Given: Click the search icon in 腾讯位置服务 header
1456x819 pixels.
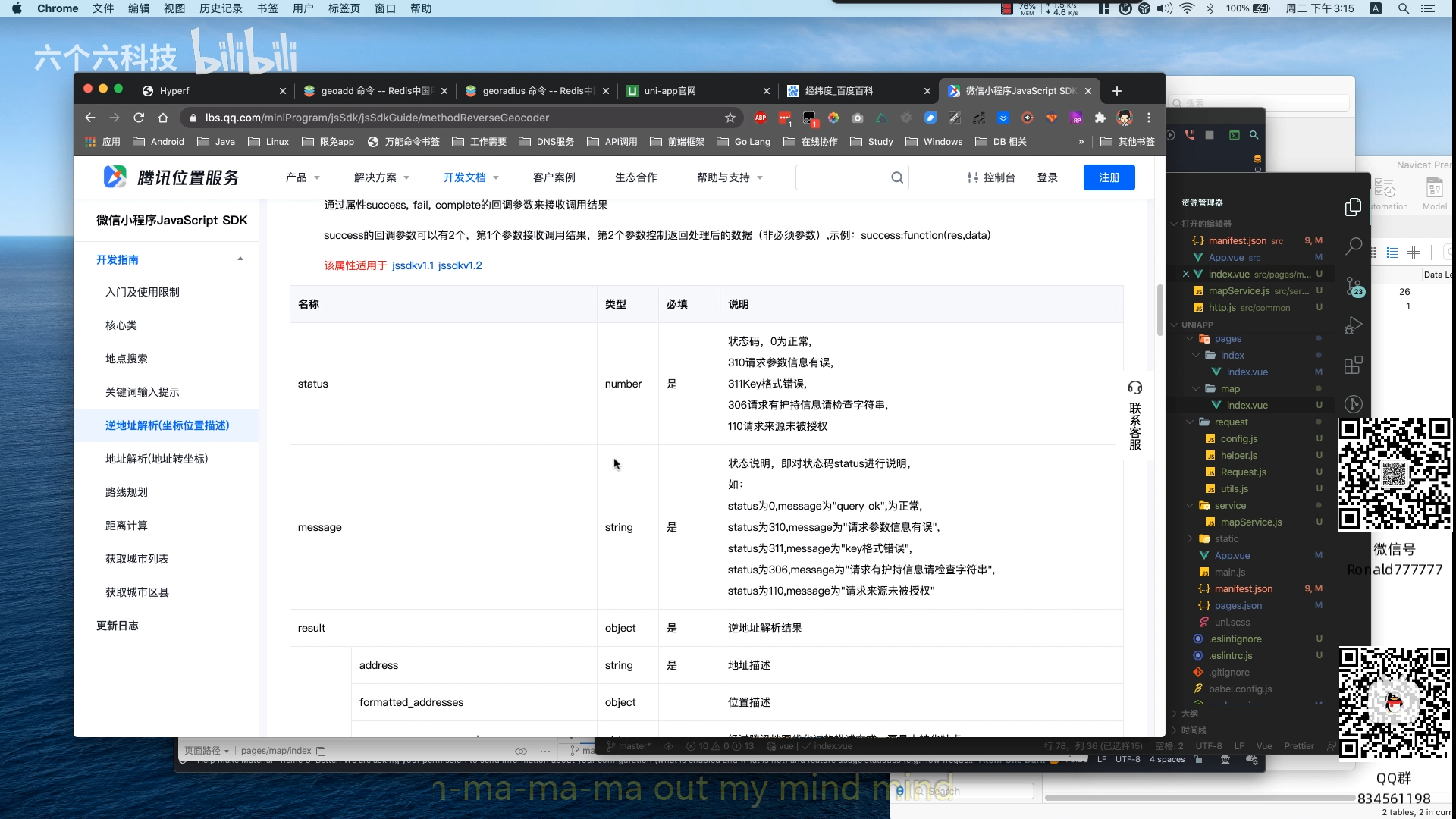Looking at the screenshot, I should 897,178.
